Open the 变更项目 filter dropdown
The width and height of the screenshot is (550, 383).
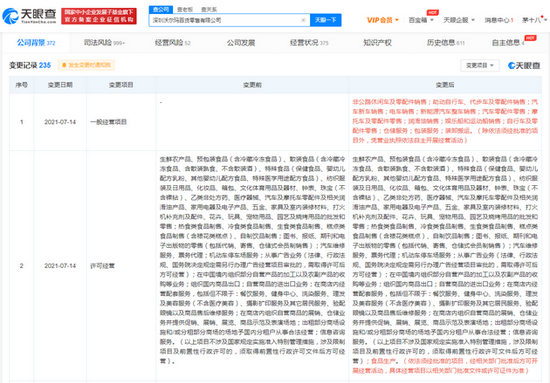pyautogui.click(x=479, y=65)
